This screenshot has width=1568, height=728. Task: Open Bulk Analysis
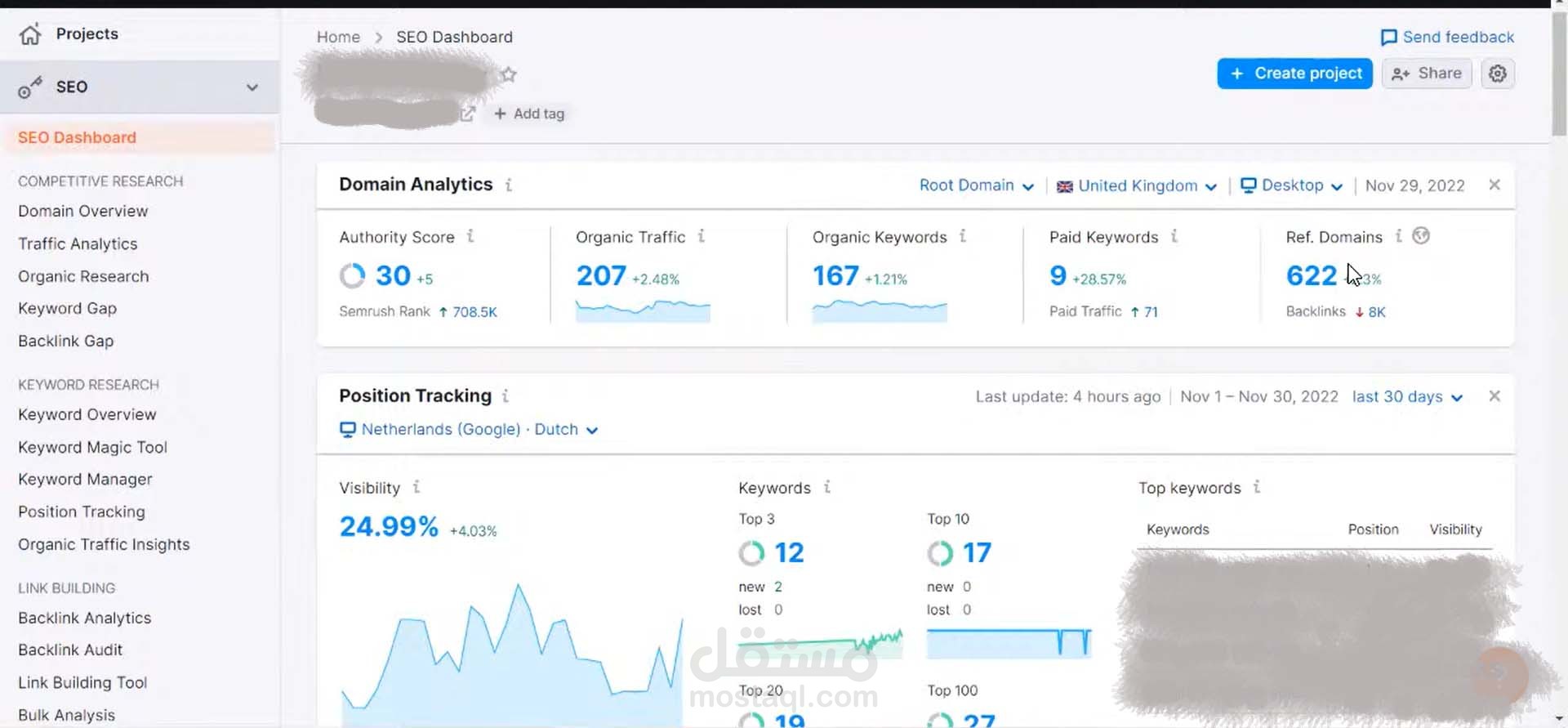(67, 715)
